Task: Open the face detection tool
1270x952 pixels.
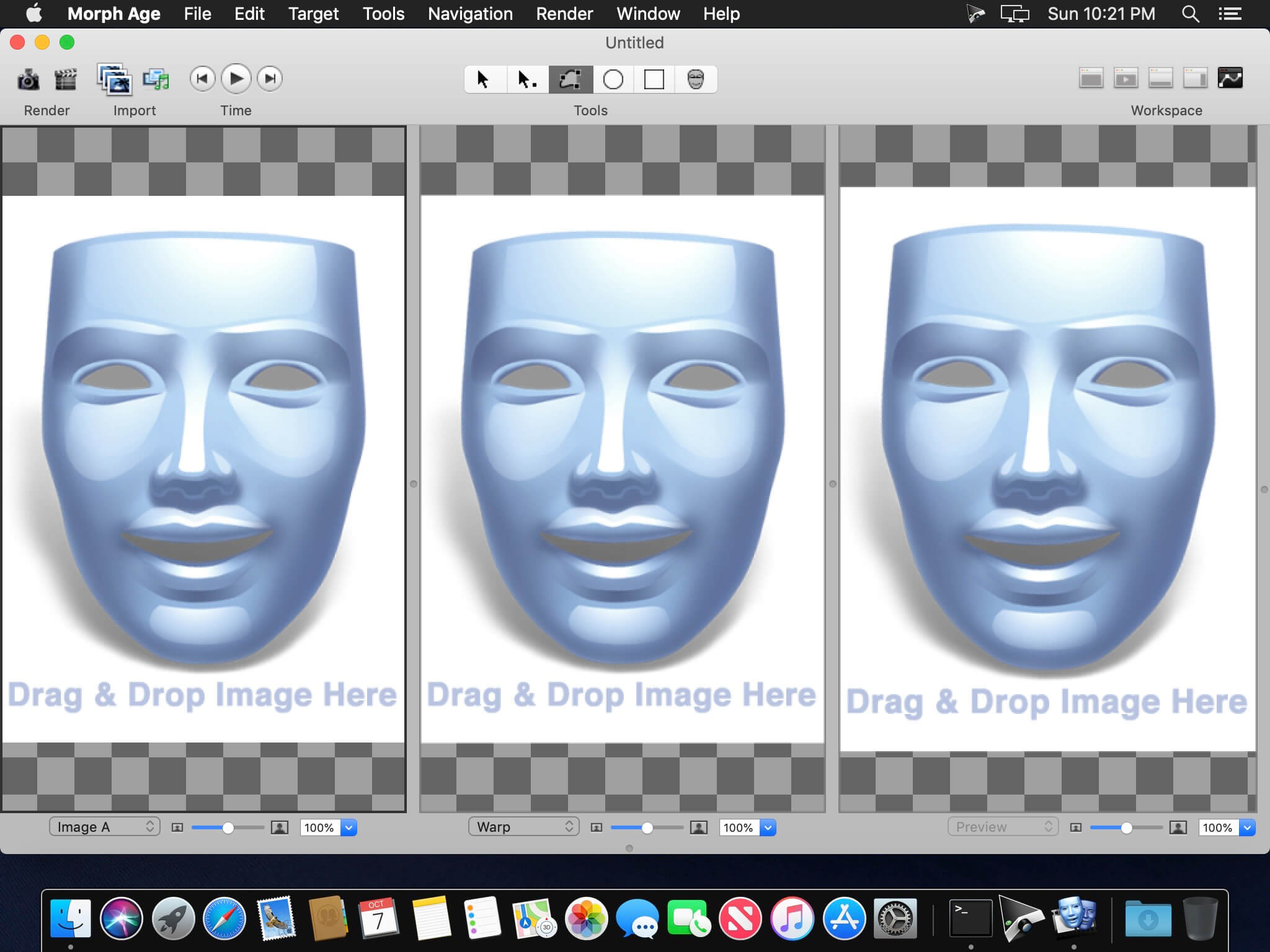Action: pos(696,79)
